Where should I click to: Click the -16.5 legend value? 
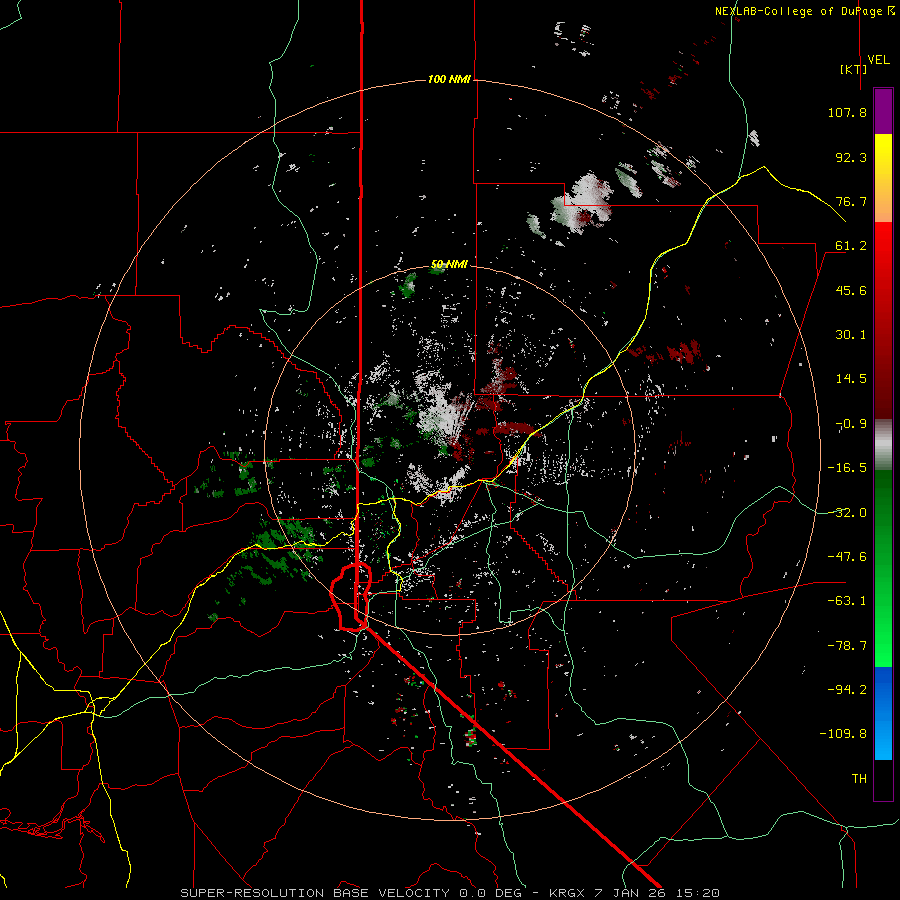click(847, 468)
